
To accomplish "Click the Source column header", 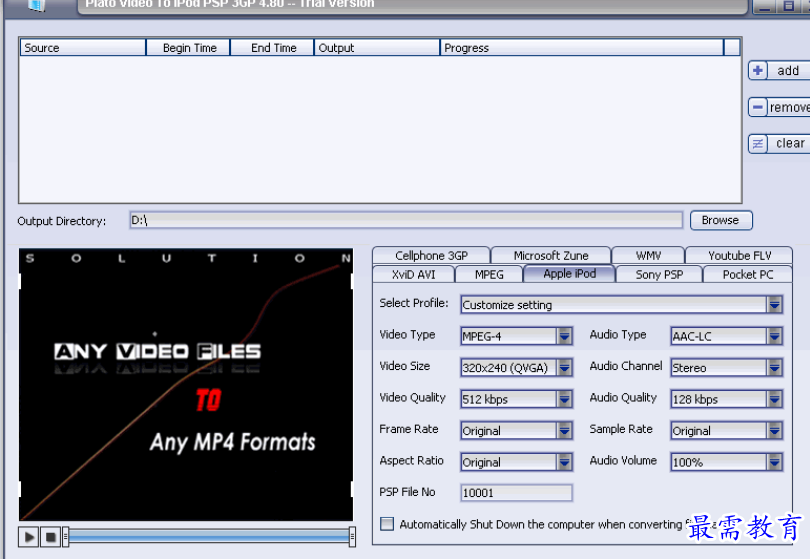I will [83, 48].
